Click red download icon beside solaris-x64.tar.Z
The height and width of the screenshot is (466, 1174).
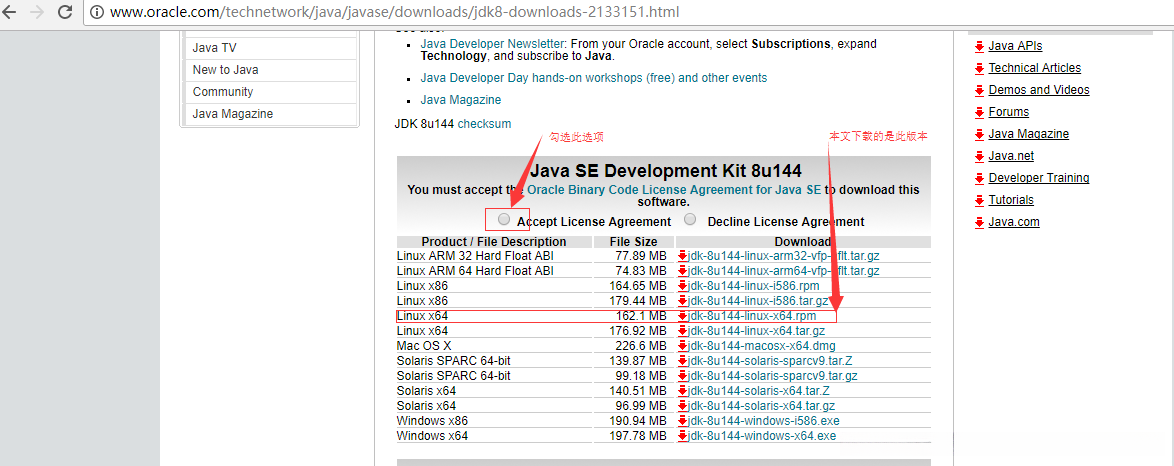click(682, 391)
